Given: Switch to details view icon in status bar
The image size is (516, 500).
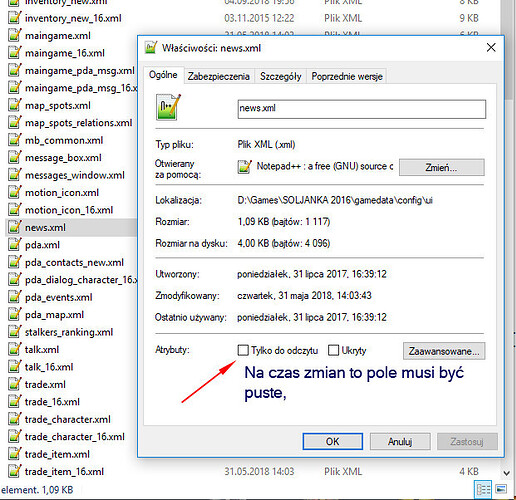Looking at the screenshot, I should [x=483, y=489].
